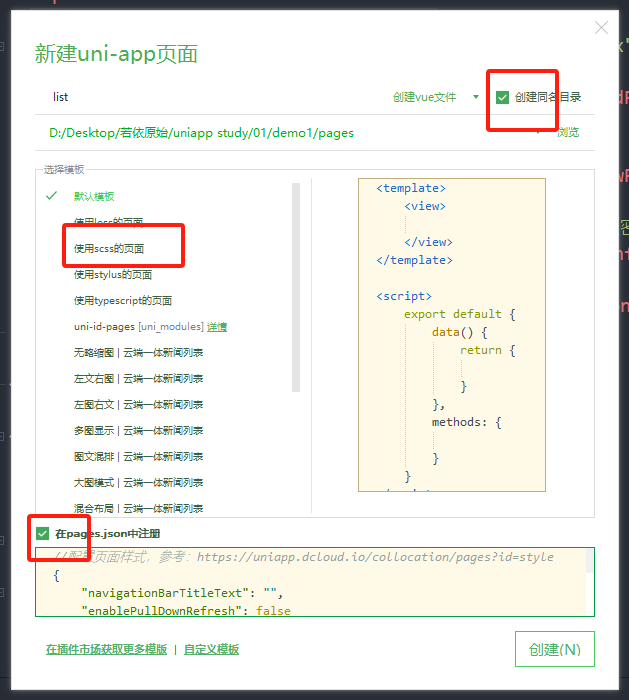The image size is (629, 700).
Task: Click the navigationBarTitleText line in editor
Action: [x=182, y=593]
